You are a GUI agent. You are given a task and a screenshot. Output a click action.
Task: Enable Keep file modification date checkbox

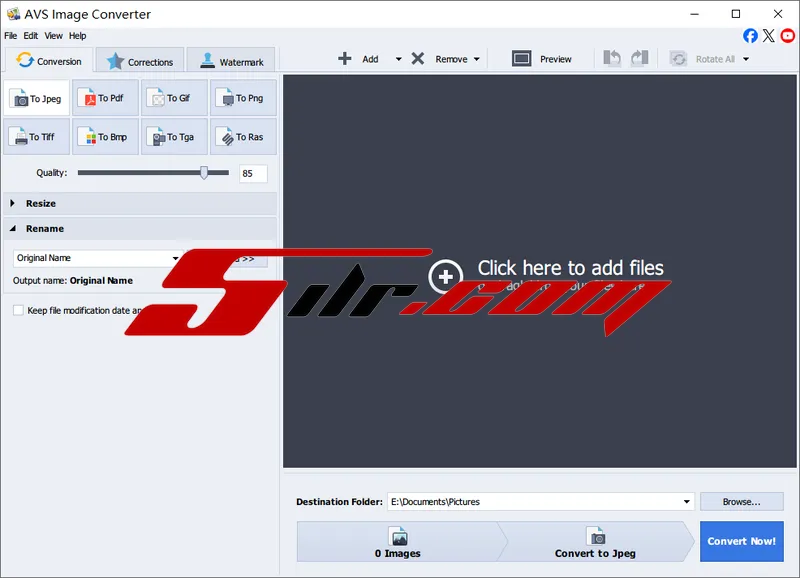point(18,310)
